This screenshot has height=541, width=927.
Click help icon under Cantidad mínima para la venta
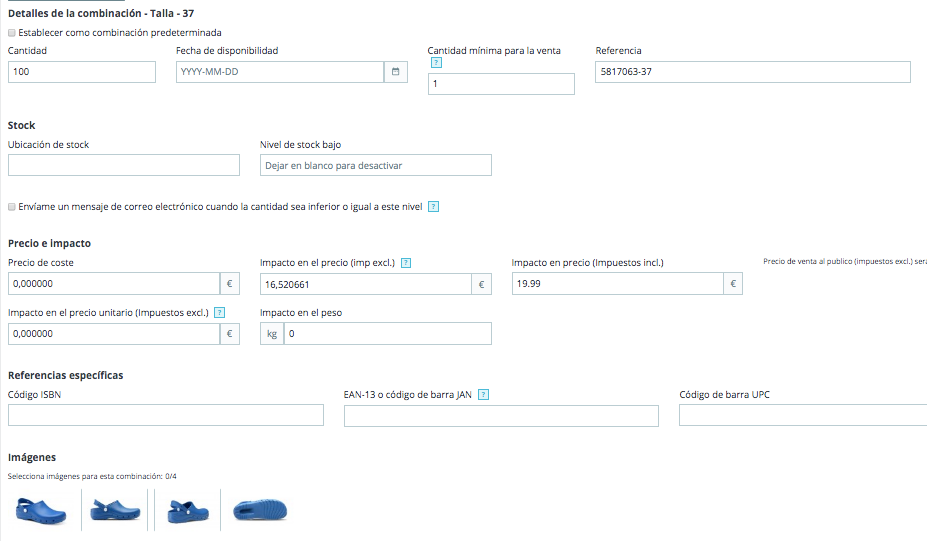coord(436,62)
